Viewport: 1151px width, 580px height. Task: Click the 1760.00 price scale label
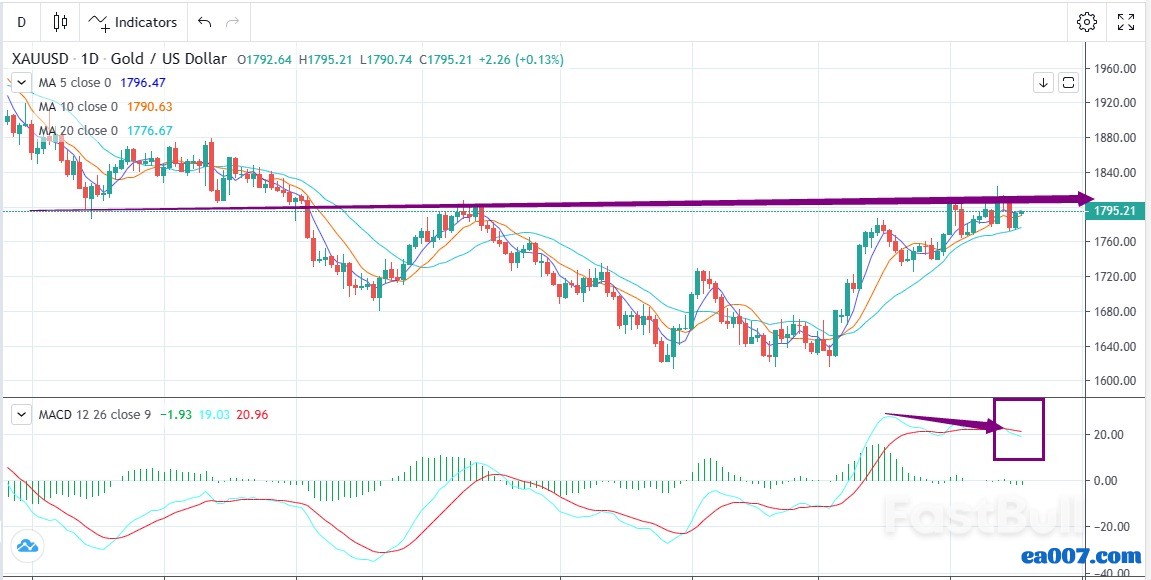pos(1115,242)
